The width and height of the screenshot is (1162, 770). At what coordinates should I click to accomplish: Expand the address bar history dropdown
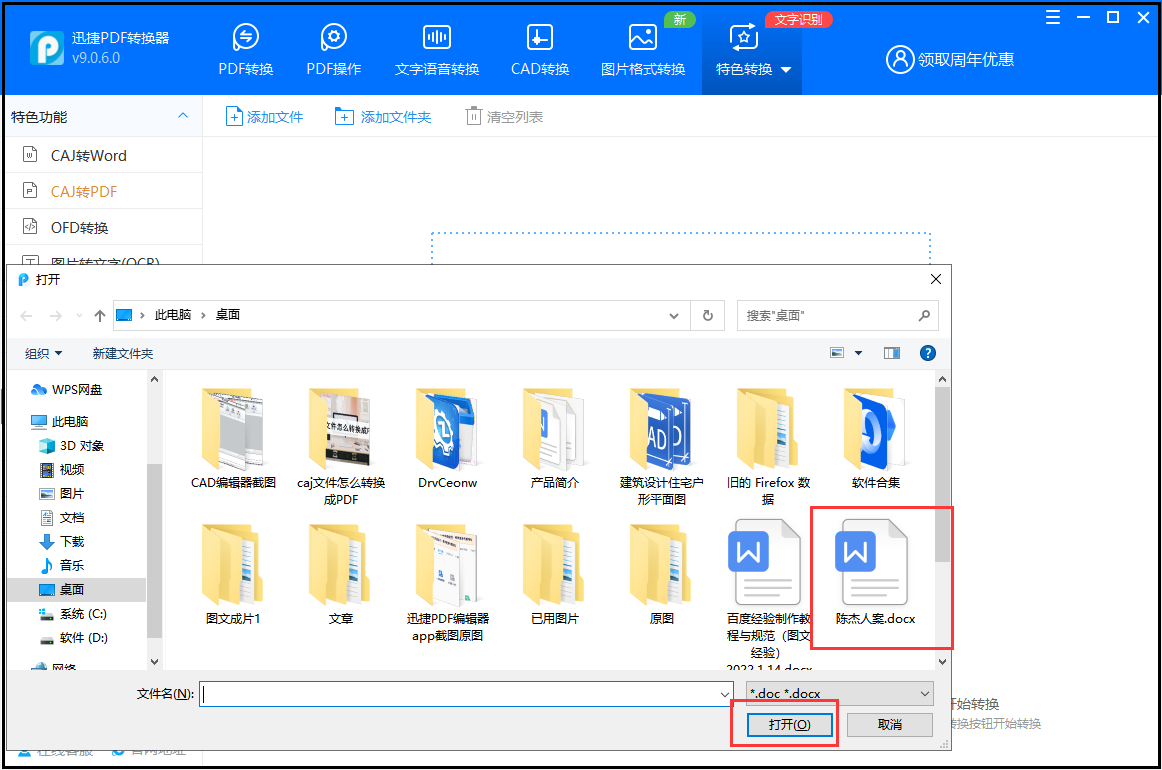coord(674,316)
